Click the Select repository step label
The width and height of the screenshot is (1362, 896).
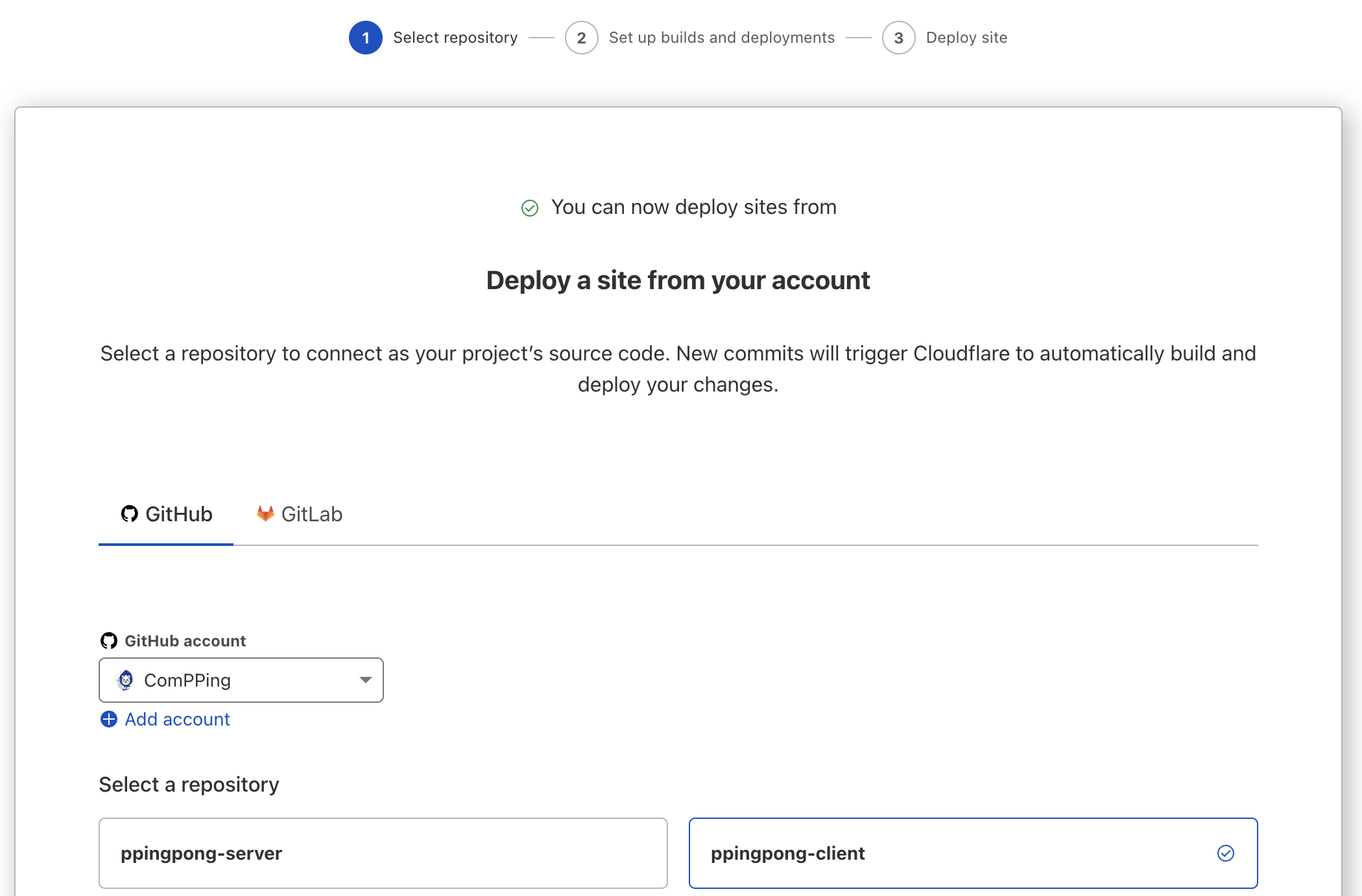tap(455, 38)
